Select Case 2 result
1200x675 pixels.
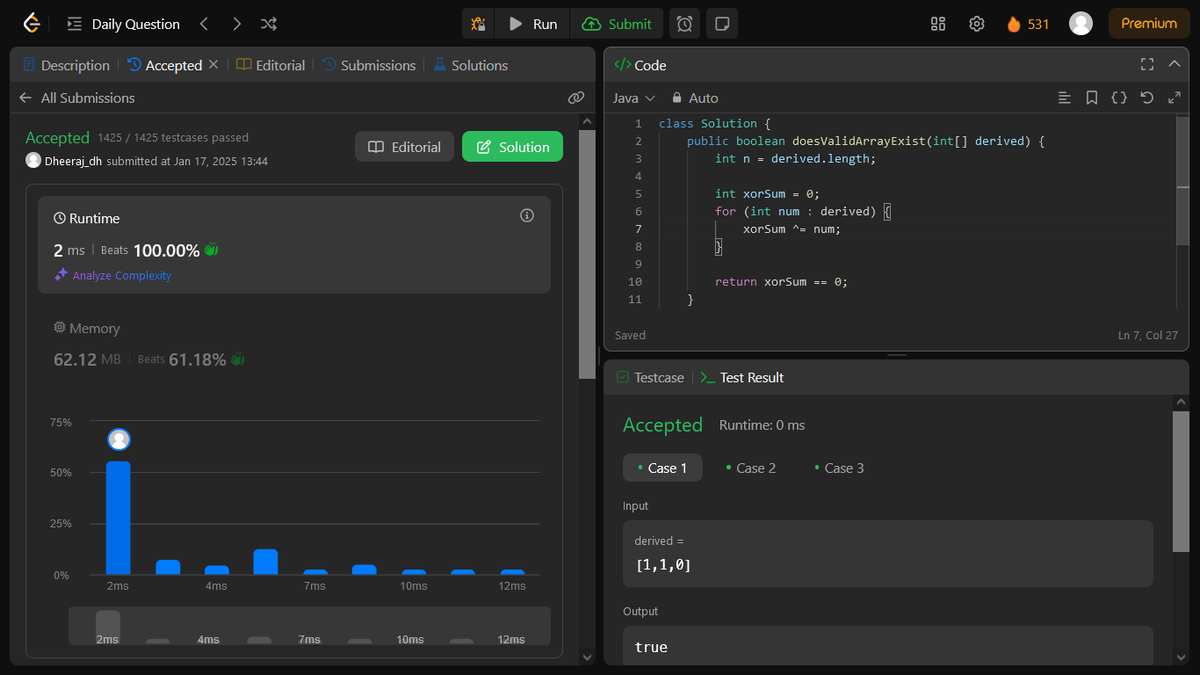coord(750,468)
